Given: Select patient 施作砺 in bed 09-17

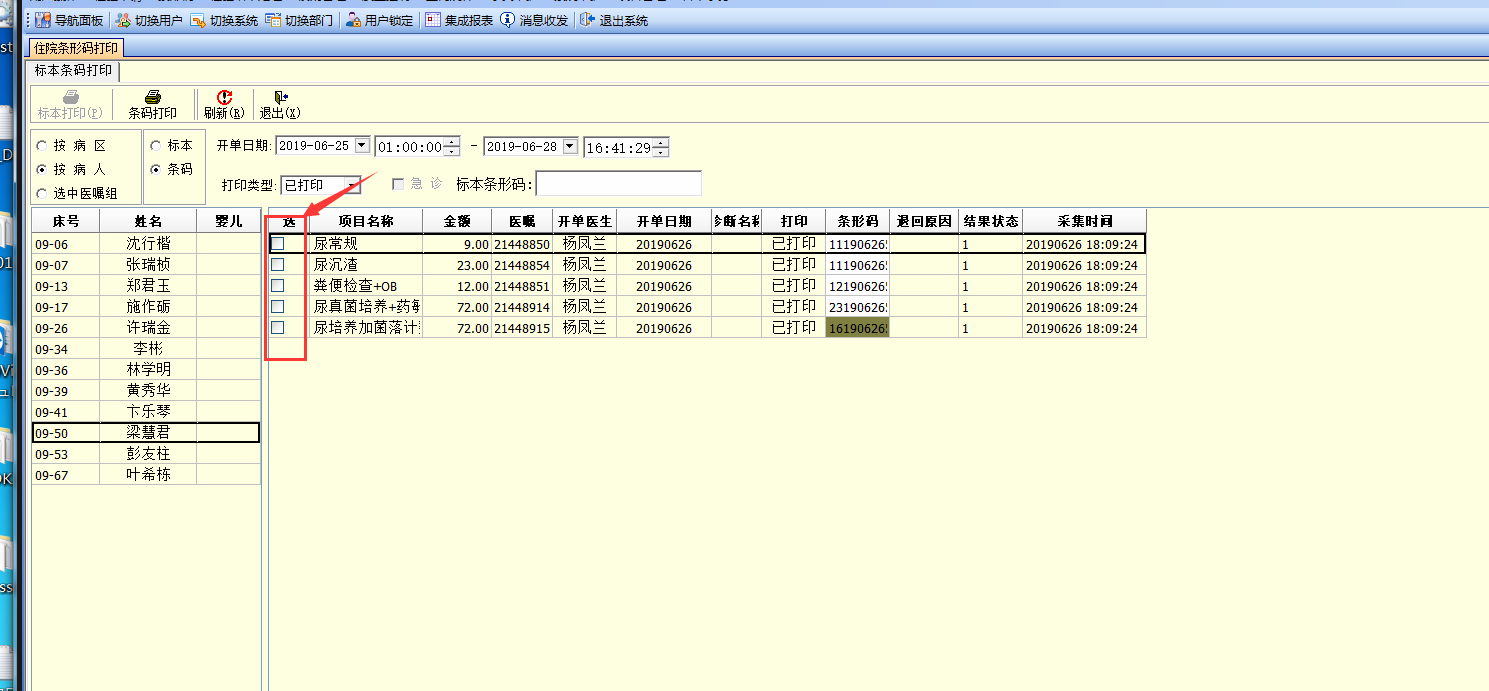Looking at the screenshot, I should tap(146, 306).
